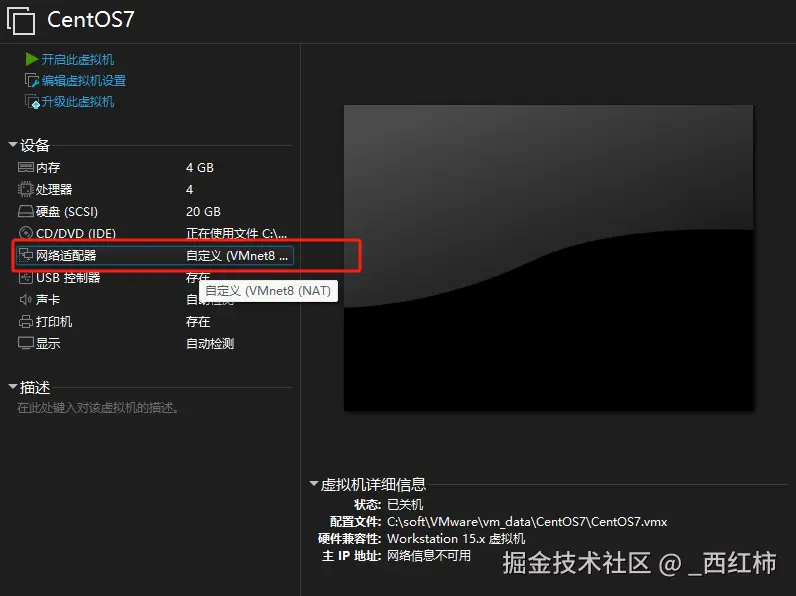Click the sound card speaker icon
This screenshot has width=796, height=596.
pyautogui.click(x=25, y=300)
